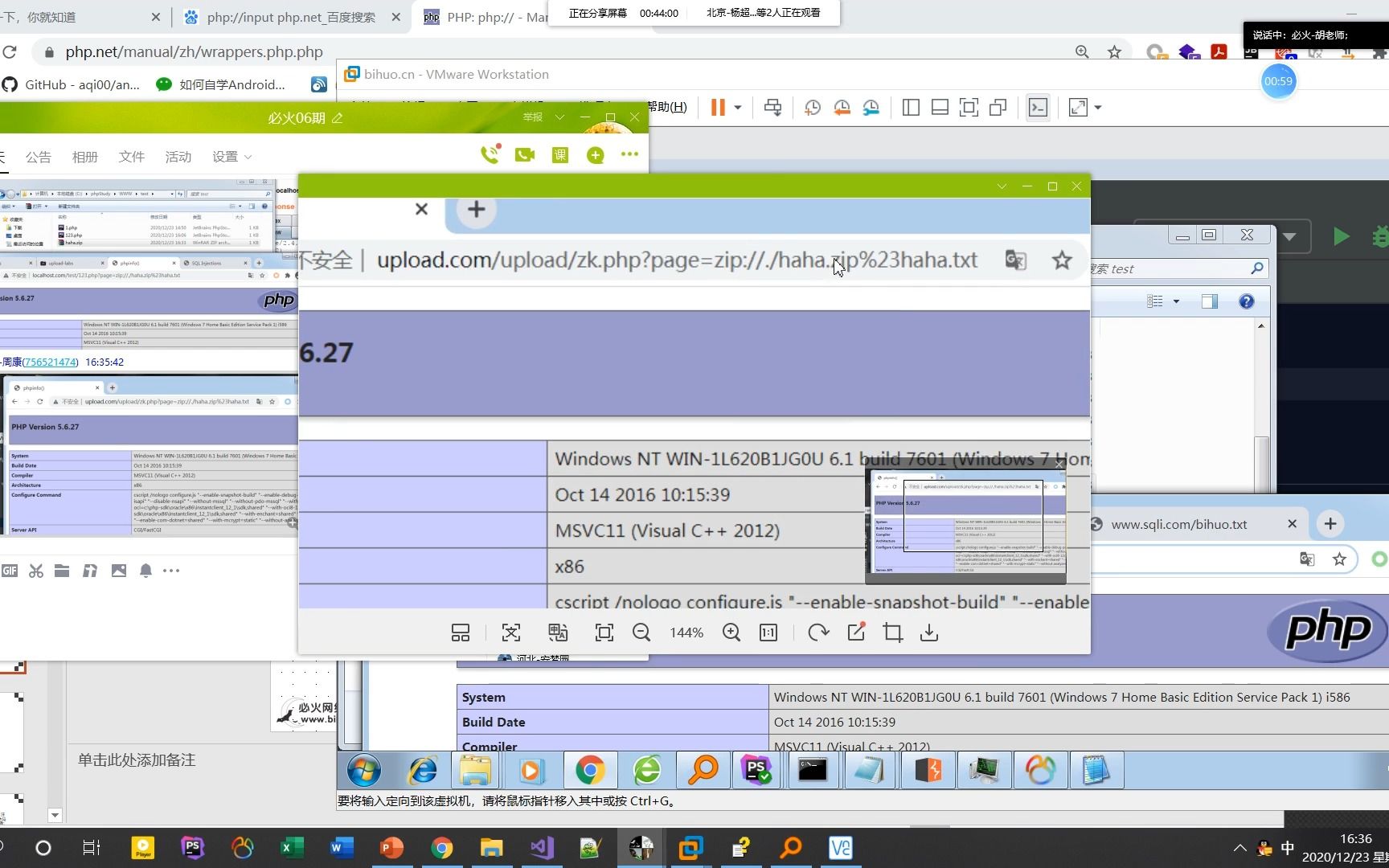Click the translate image icon in viewer toolbar
The width and height of the screenshot is (1389, 868).
558,633
